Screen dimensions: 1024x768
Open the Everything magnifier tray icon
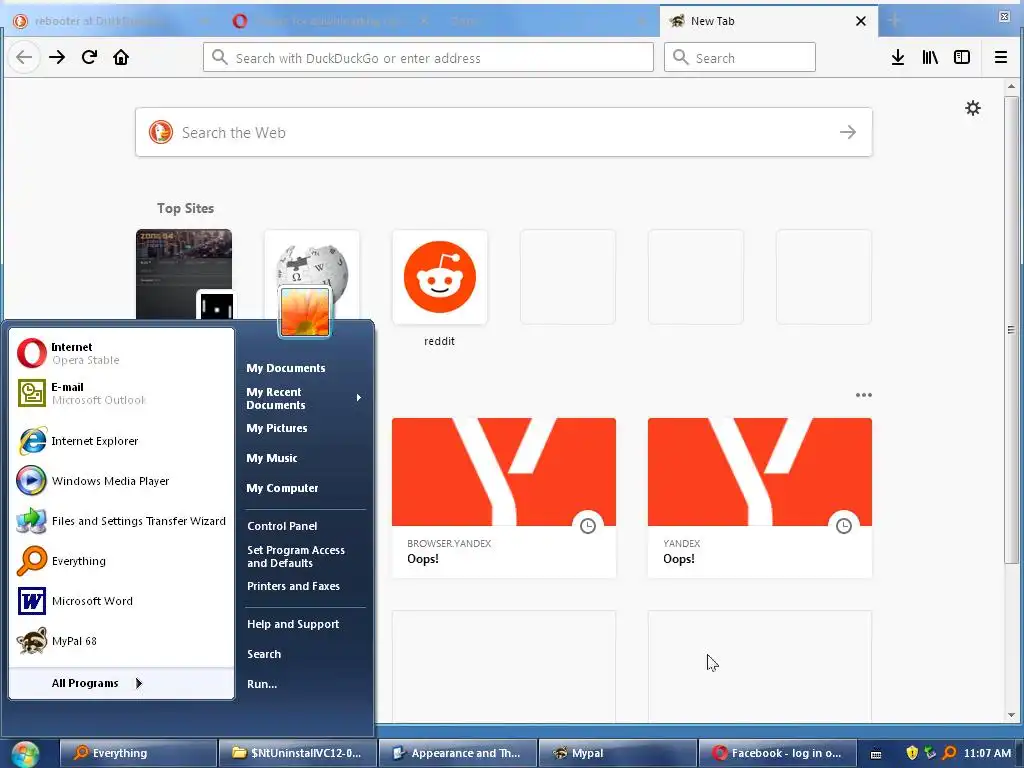tap(950, 753)
